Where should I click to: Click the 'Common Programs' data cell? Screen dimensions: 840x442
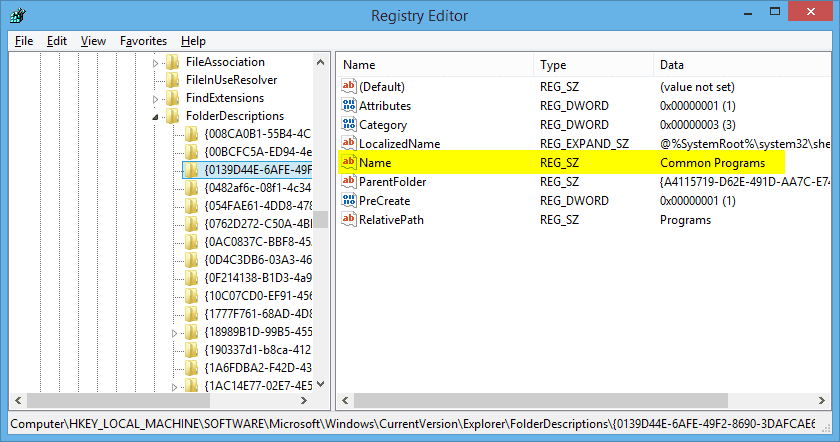click(x=712, y=163)
